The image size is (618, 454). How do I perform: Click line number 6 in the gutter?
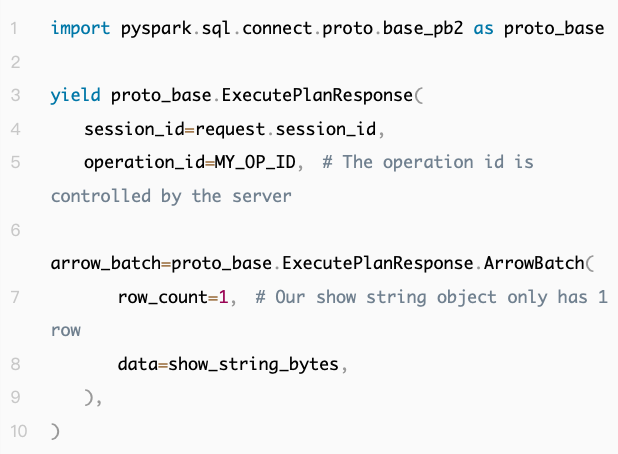(15, 230)
